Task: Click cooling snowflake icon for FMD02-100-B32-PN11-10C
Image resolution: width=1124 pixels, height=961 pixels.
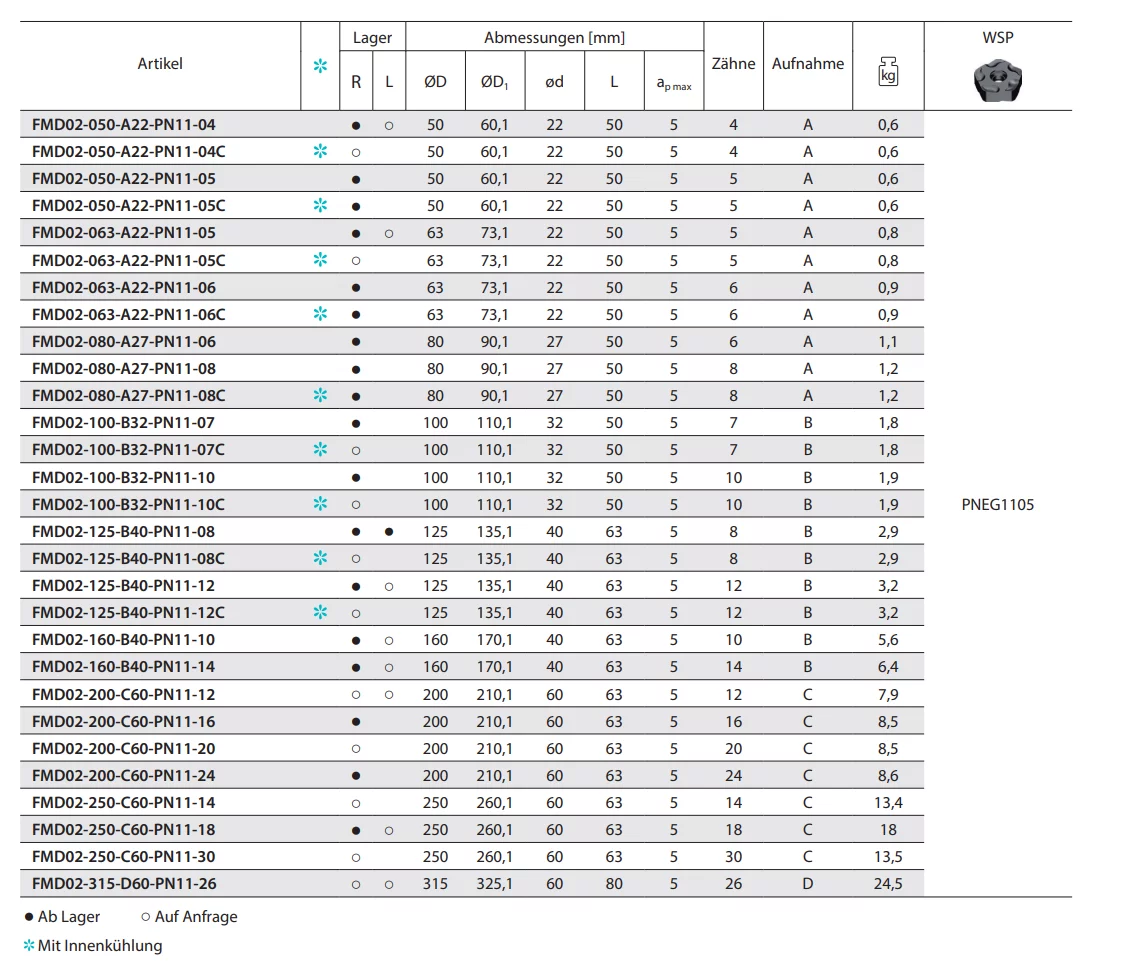Action: 320,504
